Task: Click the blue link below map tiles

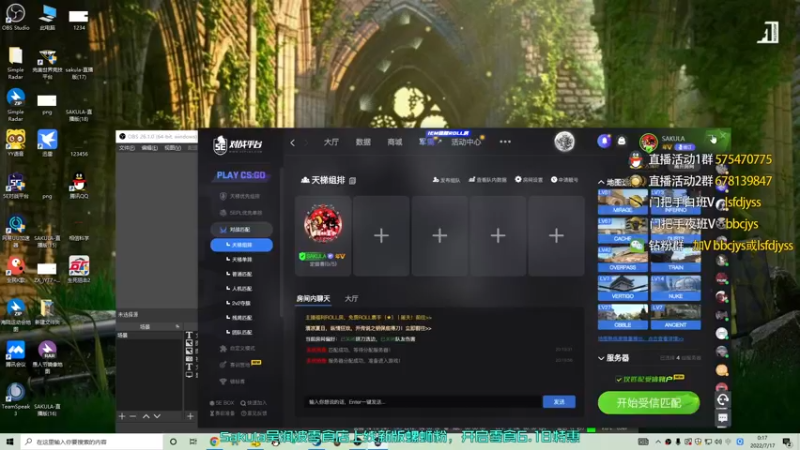Action: (640, 338)
